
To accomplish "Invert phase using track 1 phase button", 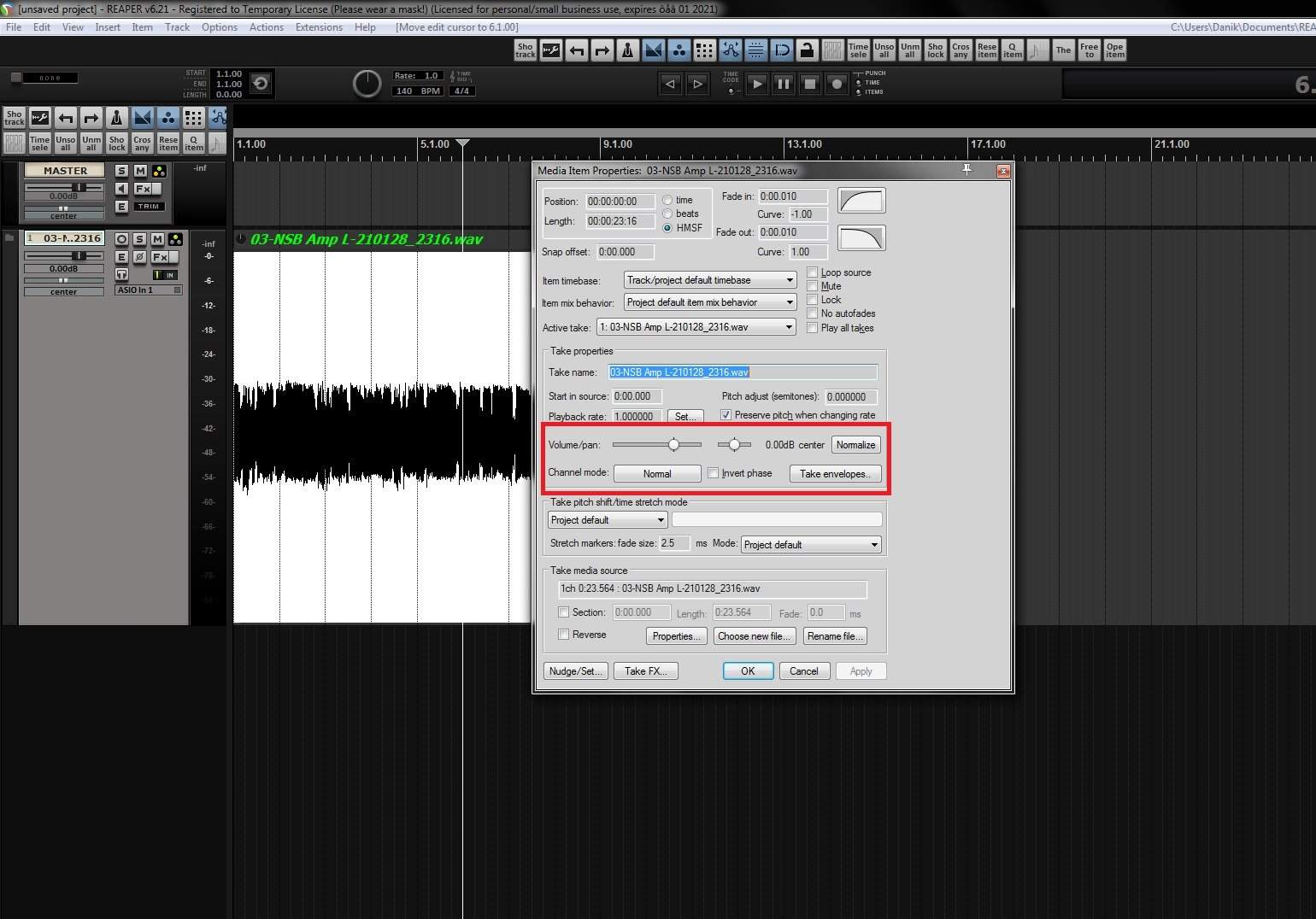I will [140, 257].
